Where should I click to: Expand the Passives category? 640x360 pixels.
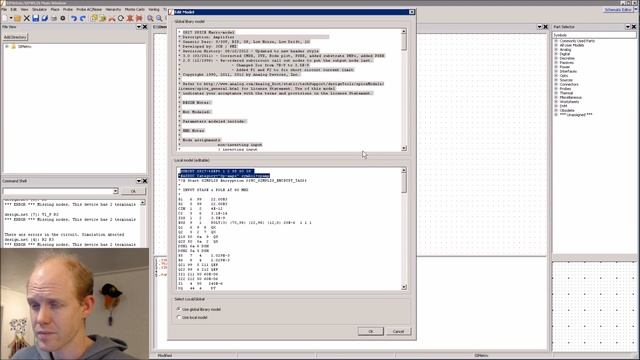(556, 63)
